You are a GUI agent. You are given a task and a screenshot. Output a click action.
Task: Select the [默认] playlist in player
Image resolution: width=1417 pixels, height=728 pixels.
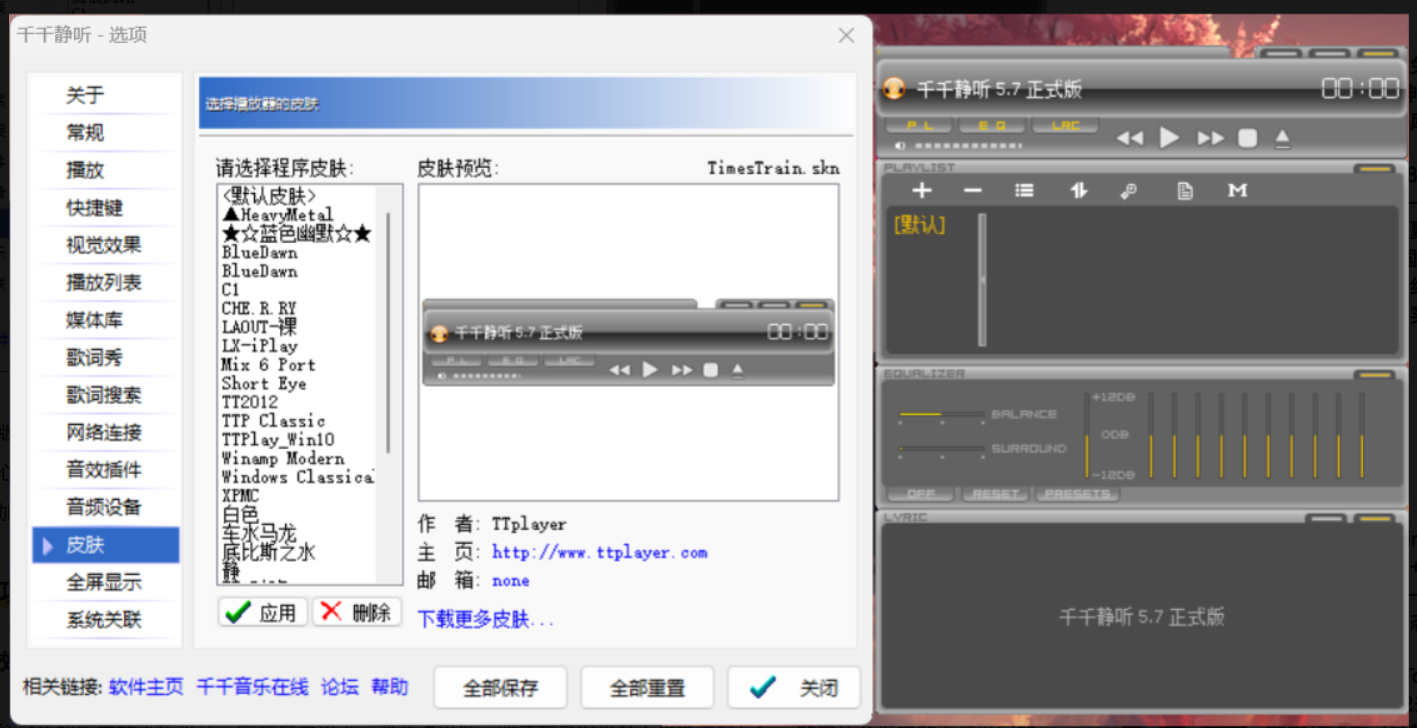(x=919, y=225)
